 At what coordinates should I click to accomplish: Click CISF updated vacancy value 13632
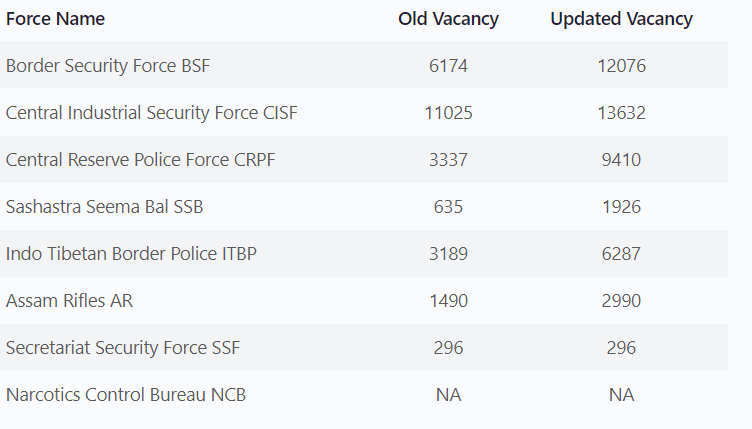(621, 113)
